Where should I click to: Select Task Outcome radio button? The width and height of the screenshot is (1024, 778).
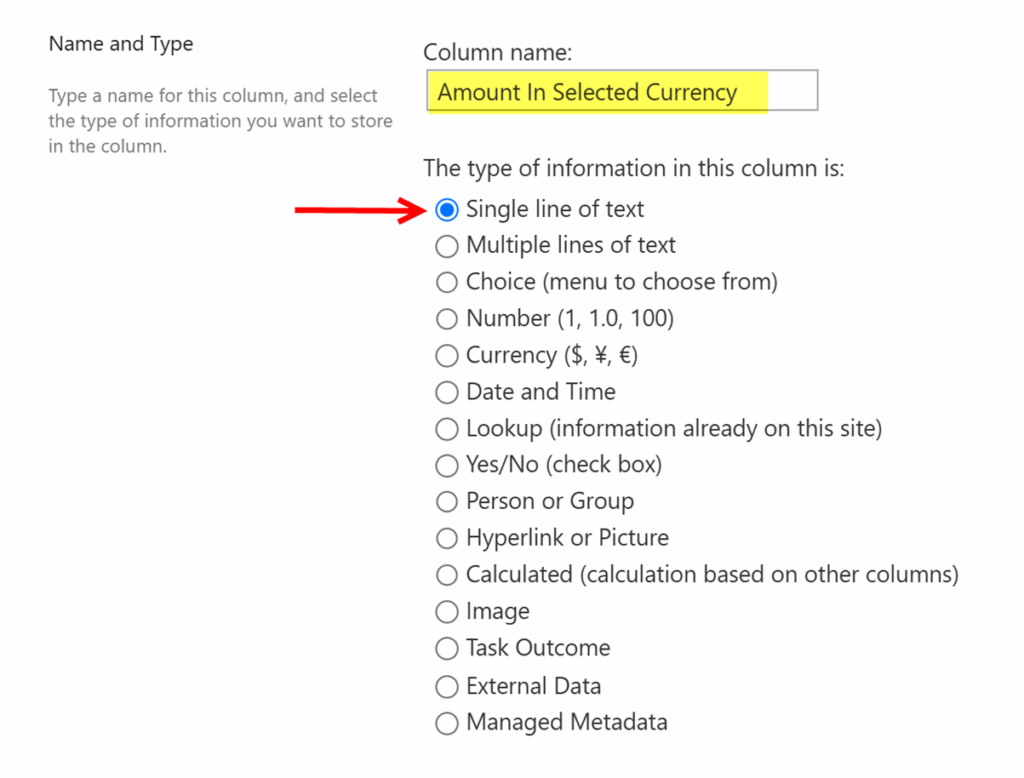pos(447,648)
